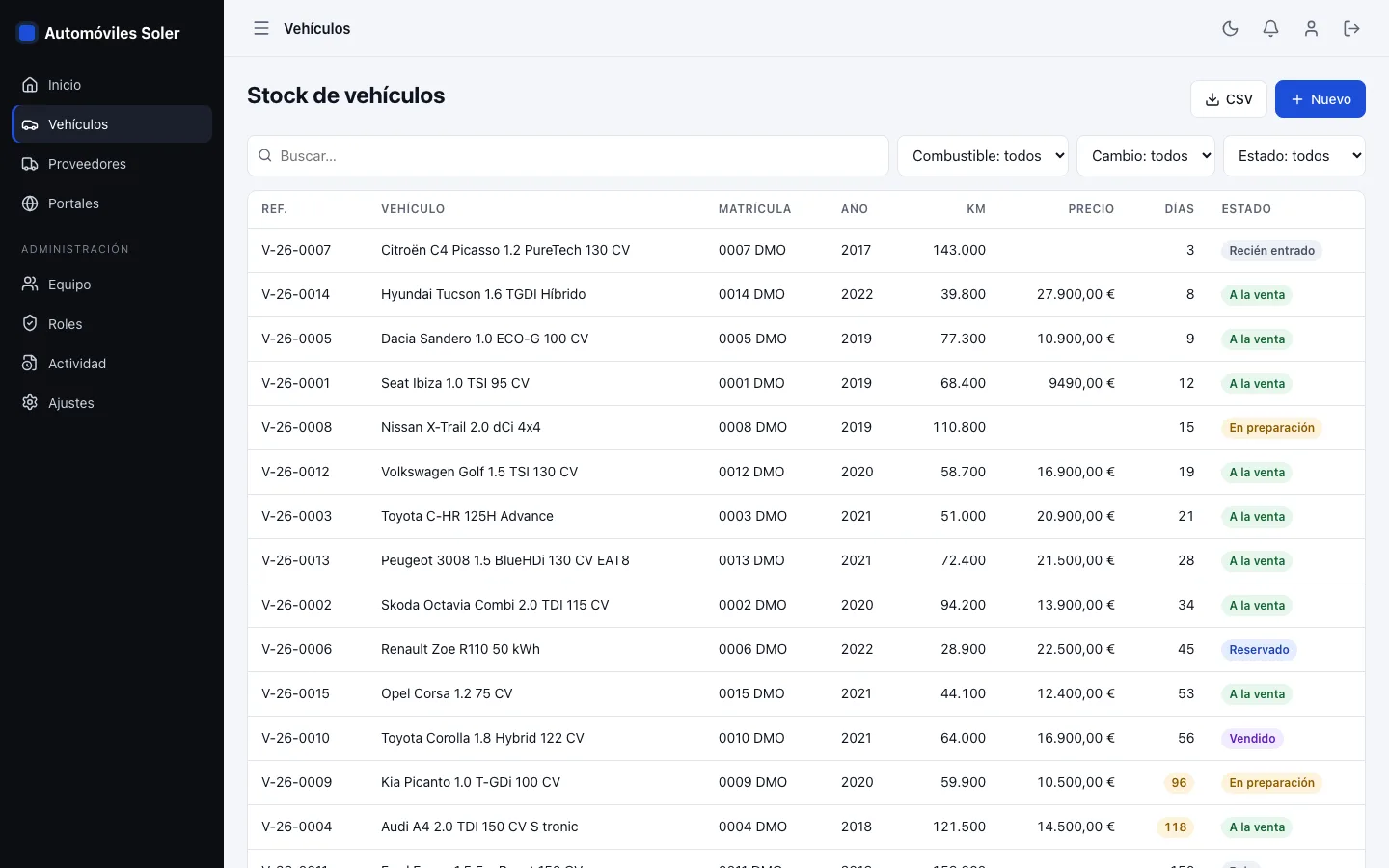This screenshot has height=868, width=1389.
Task: Click the En preparación badge for Nissan X-Trail
Action: (1271, 428)
